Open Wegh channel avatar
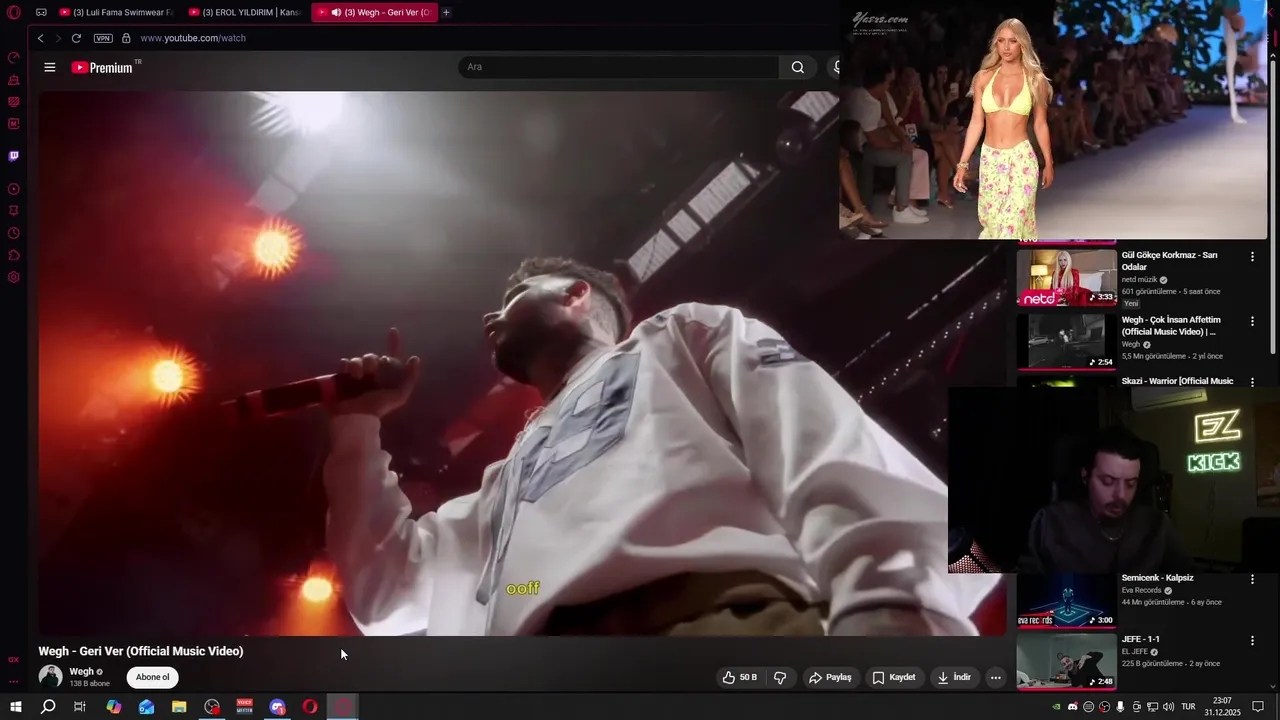The height and width of the screenshot is (720, 1280). (x=50, y=677)
